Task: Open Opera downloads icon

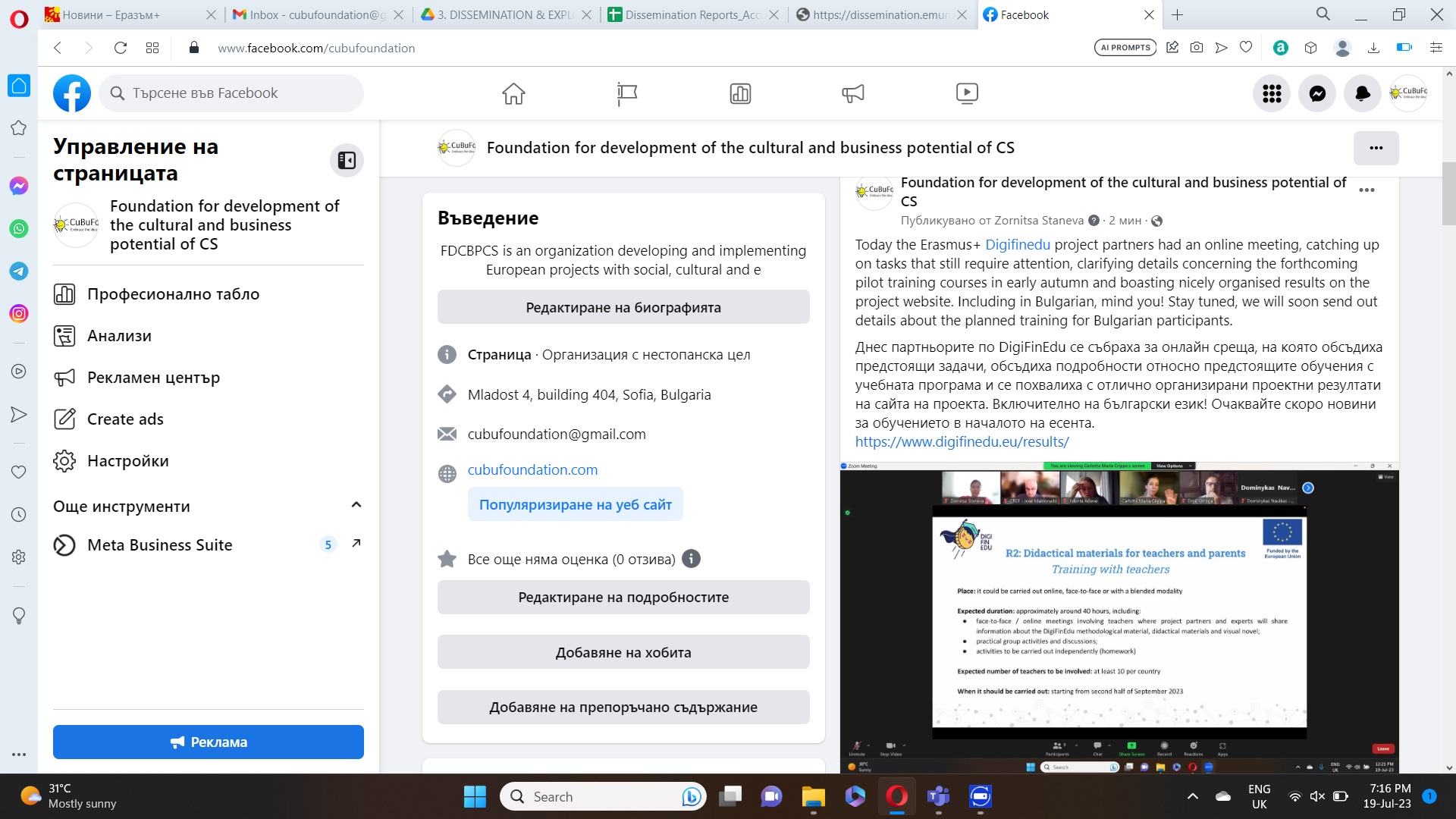Action: pos(1373,48)
